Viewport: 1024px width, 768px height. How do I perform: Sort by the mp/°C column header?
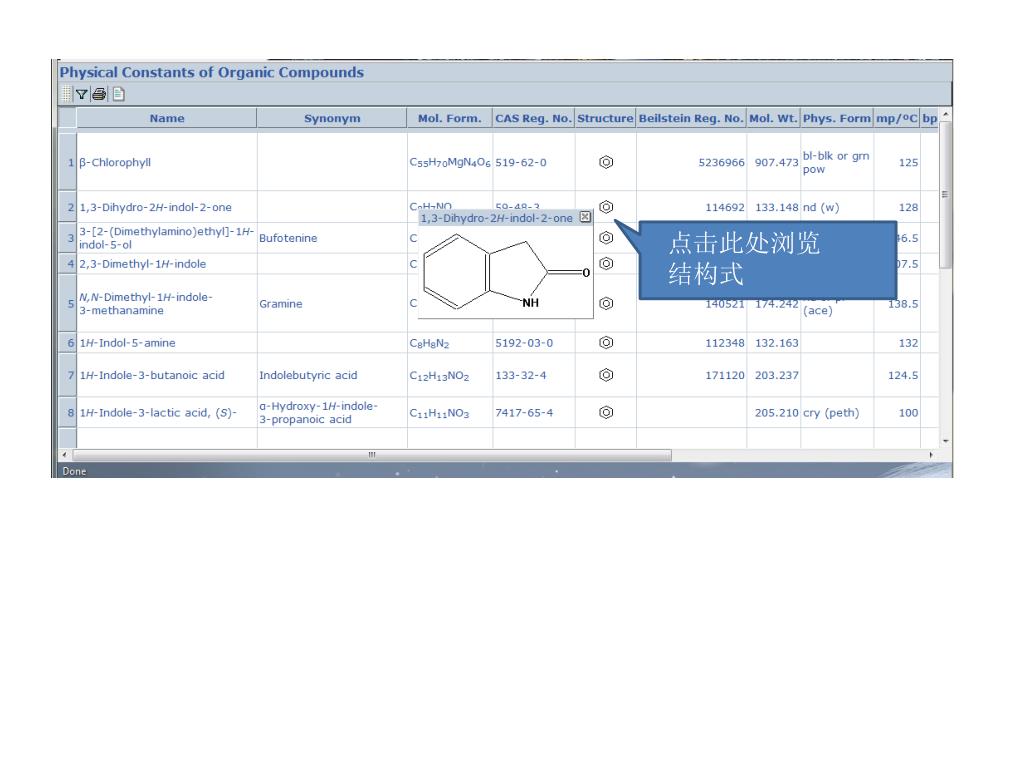coord(897,118)
